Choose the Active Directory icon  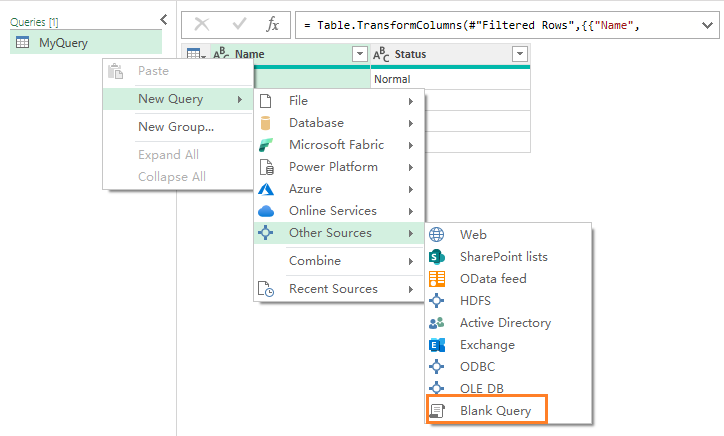(437, 323)
